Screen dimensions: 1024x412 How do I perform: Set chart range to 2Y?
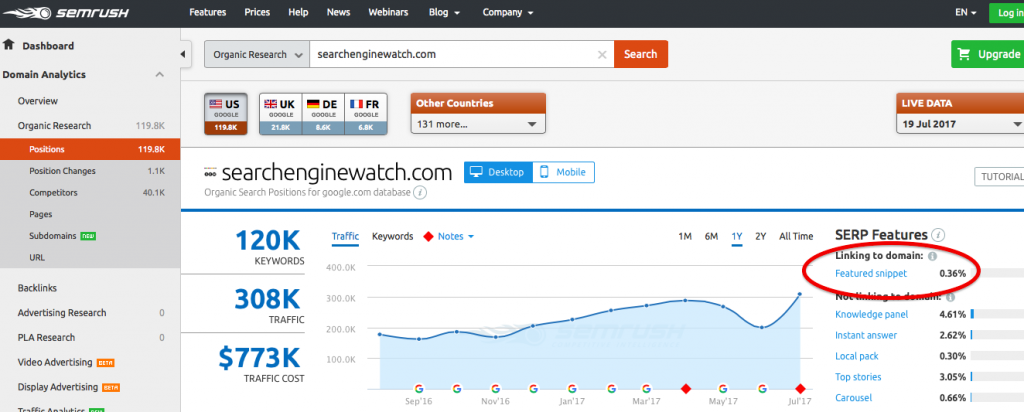pyautogui.click(x=760, y=236)
